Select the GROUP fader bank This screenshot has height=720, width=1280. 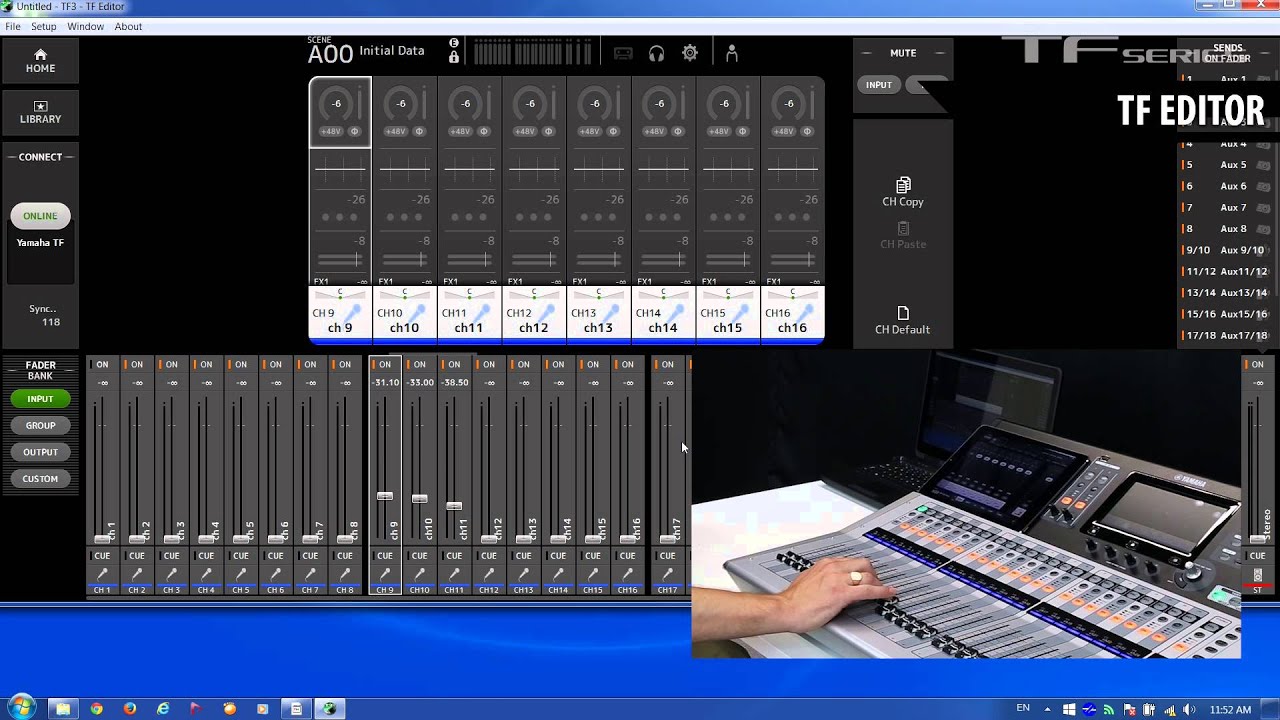point(40,425)
